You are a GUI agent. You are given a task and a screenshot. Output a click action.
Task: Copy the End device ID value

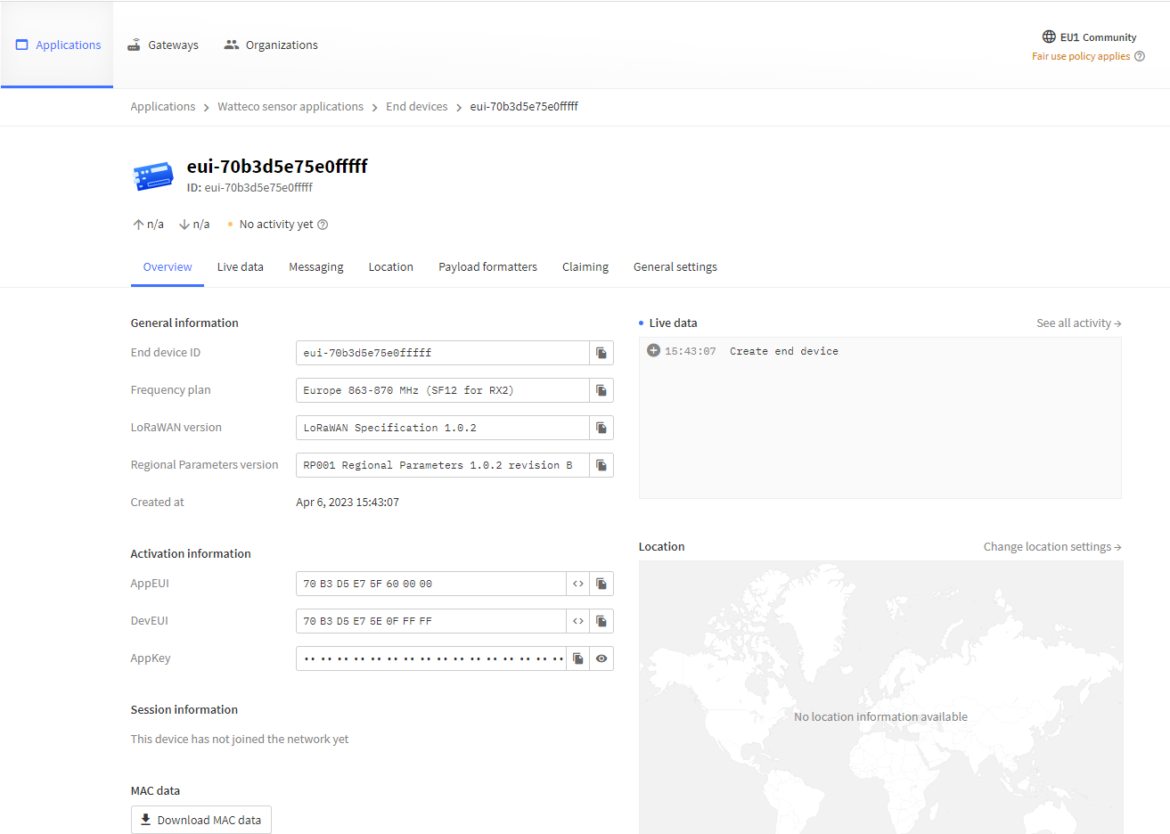point(601,353)
